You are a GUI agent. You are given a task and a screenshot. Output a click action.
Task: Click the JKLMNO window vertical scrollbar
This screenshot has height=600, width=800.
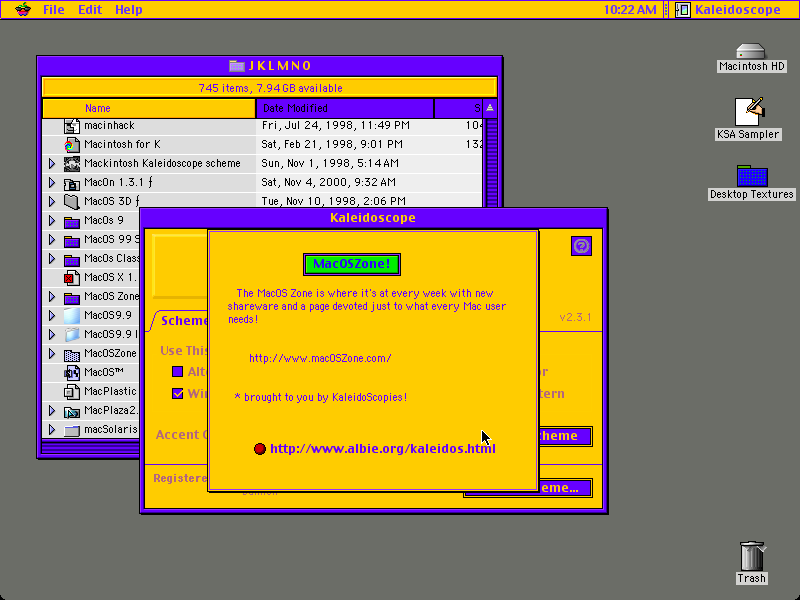click(x=490, y=163)
